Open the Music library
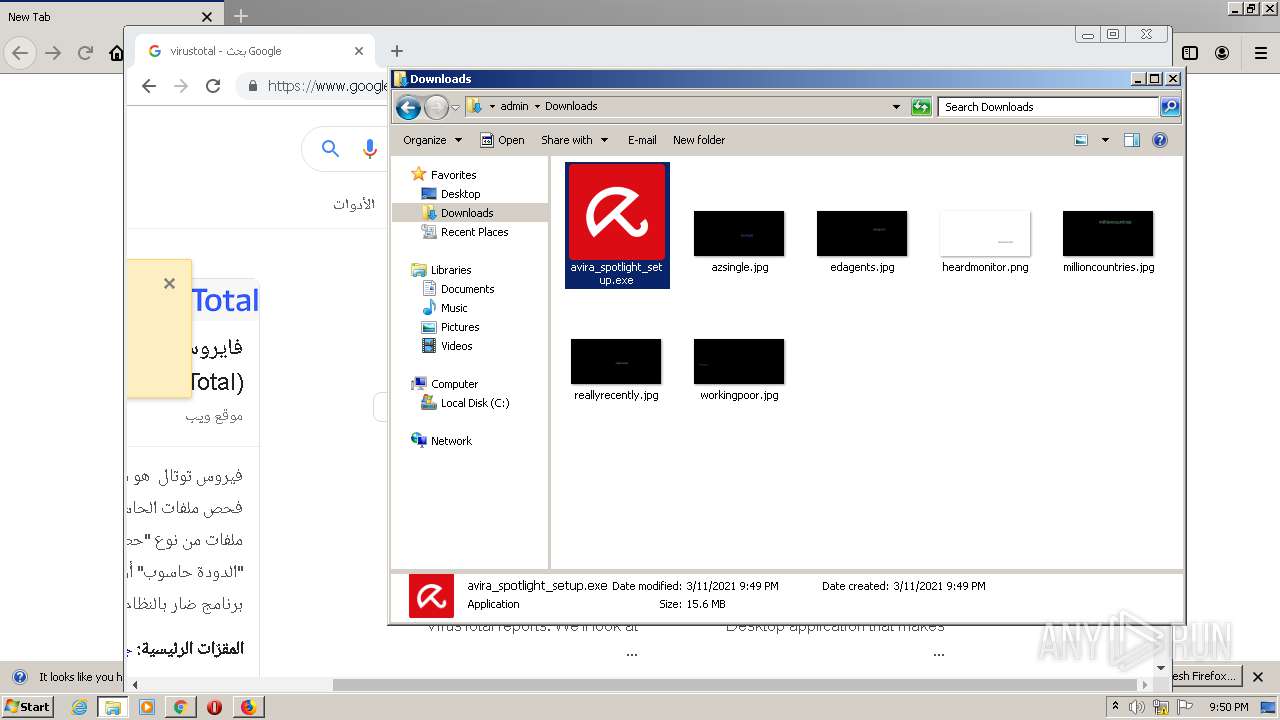Screen dimensions: 1280x720 point(454,308)
